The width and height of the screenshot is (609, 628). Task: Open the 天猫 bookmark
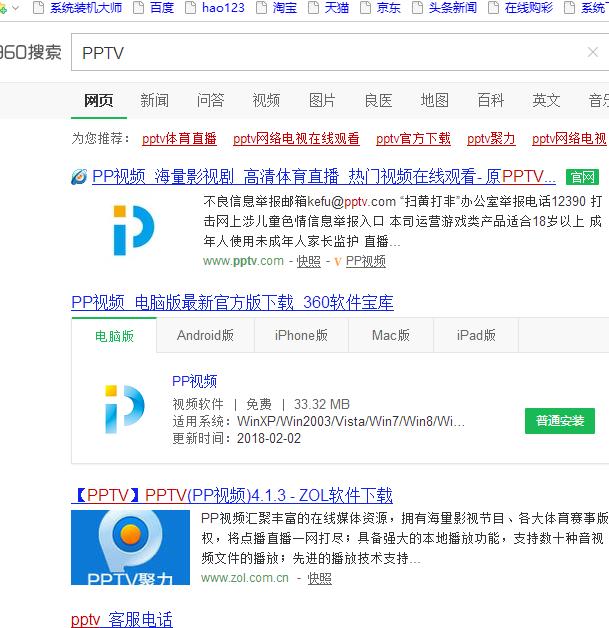(x=337, y=7)
